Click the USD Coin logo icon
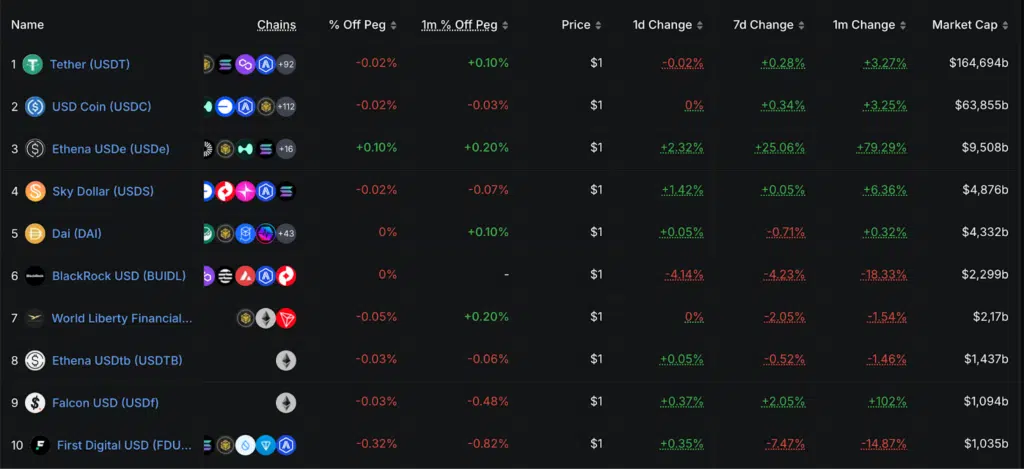Image resolution: width=1024 pixels, height=469 pixels. [x=35, y=106]
